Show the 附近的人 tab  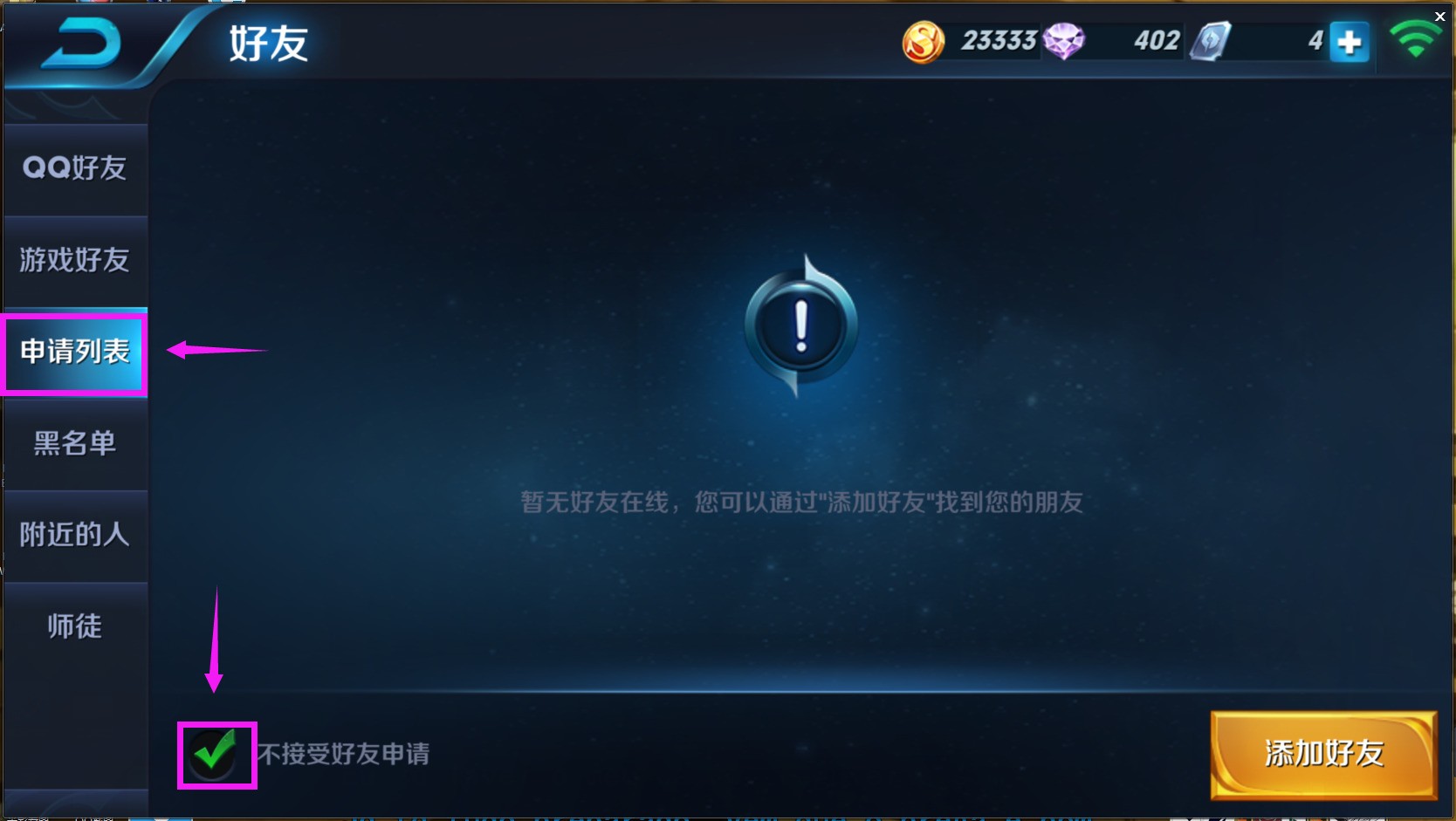(75, 535)
